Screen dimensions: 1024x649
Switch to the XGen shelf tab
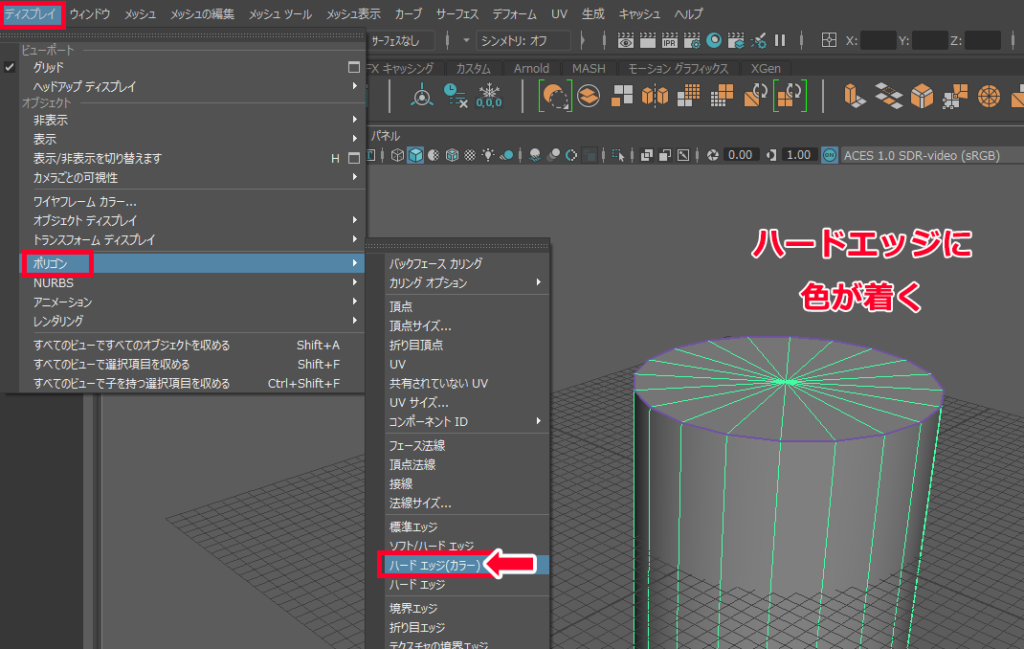click(765, 69)
